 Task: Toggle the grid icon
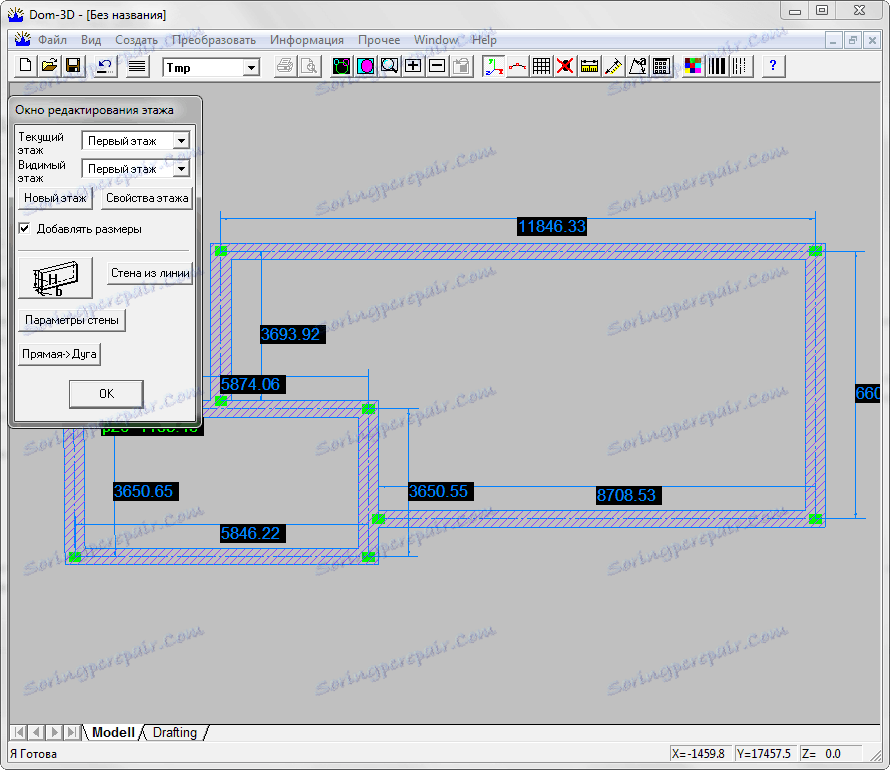(541, 66)
